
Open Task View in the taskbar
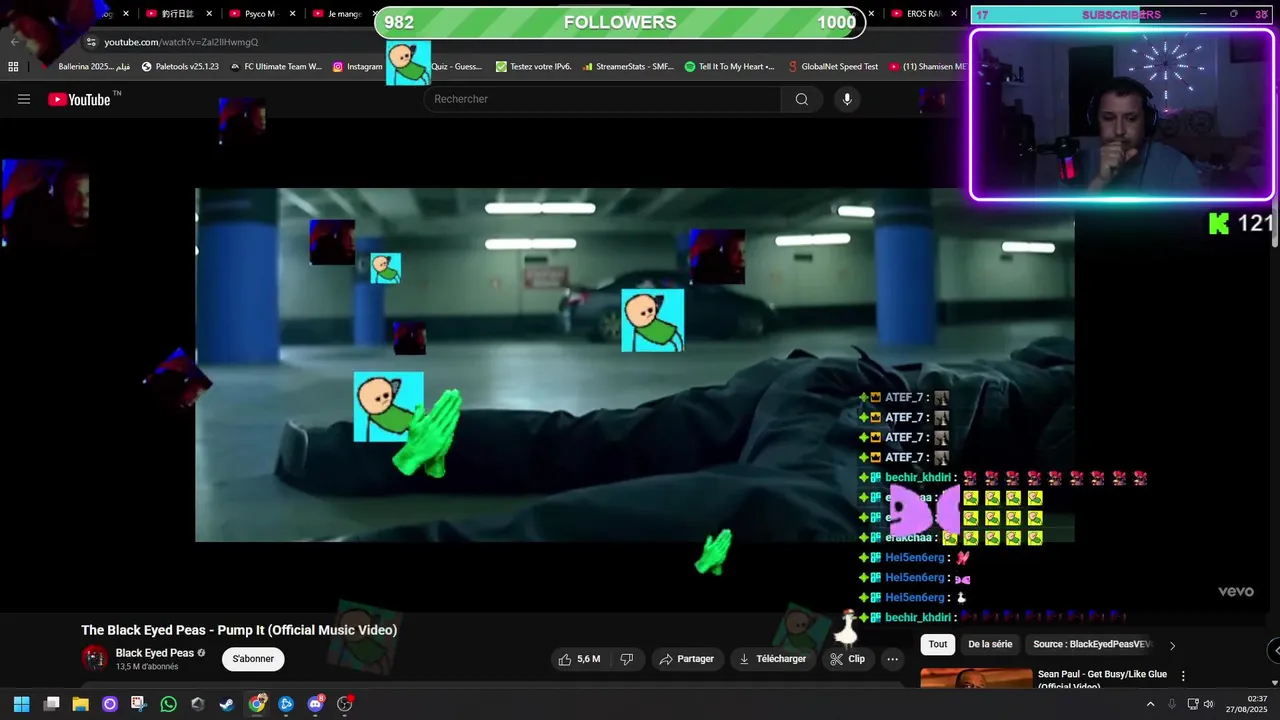click(x=51, y=704)
